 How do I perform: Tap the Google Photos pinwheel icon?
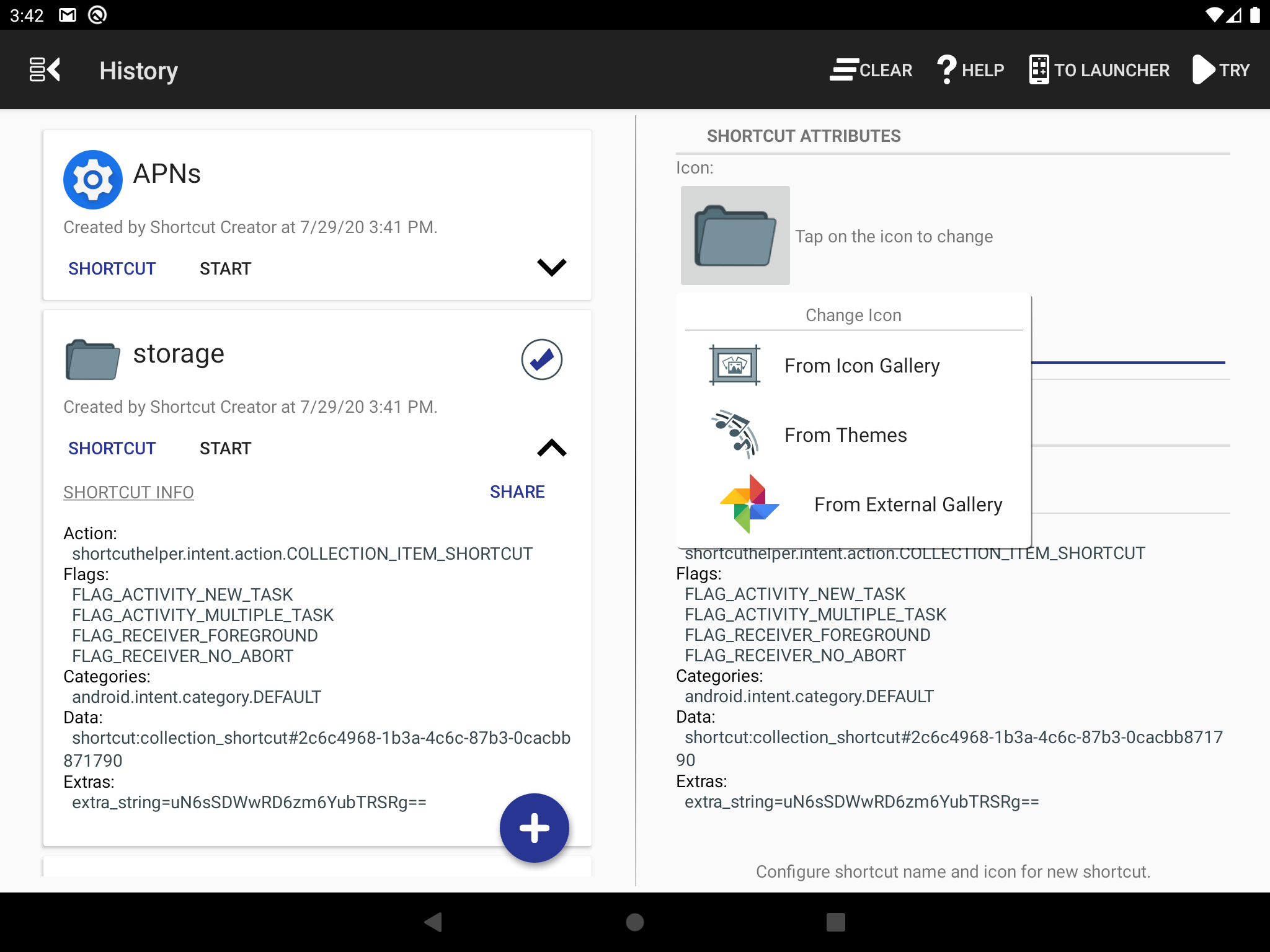pyautogui.click(x=749, y=504)
